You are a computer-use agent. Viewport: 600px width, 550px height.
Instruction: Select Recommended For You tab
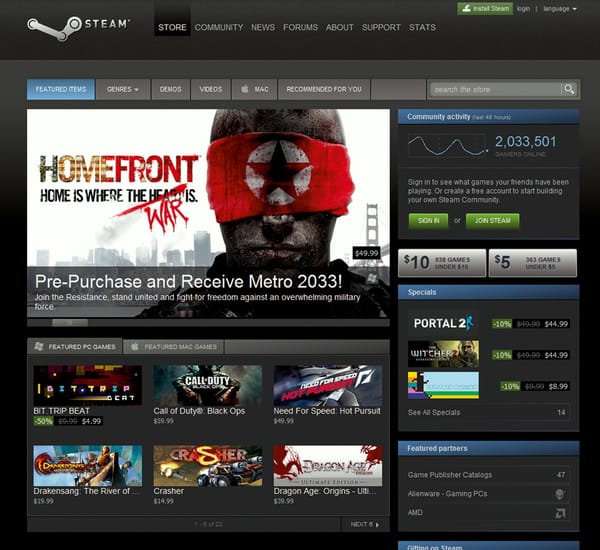[324, 89]
